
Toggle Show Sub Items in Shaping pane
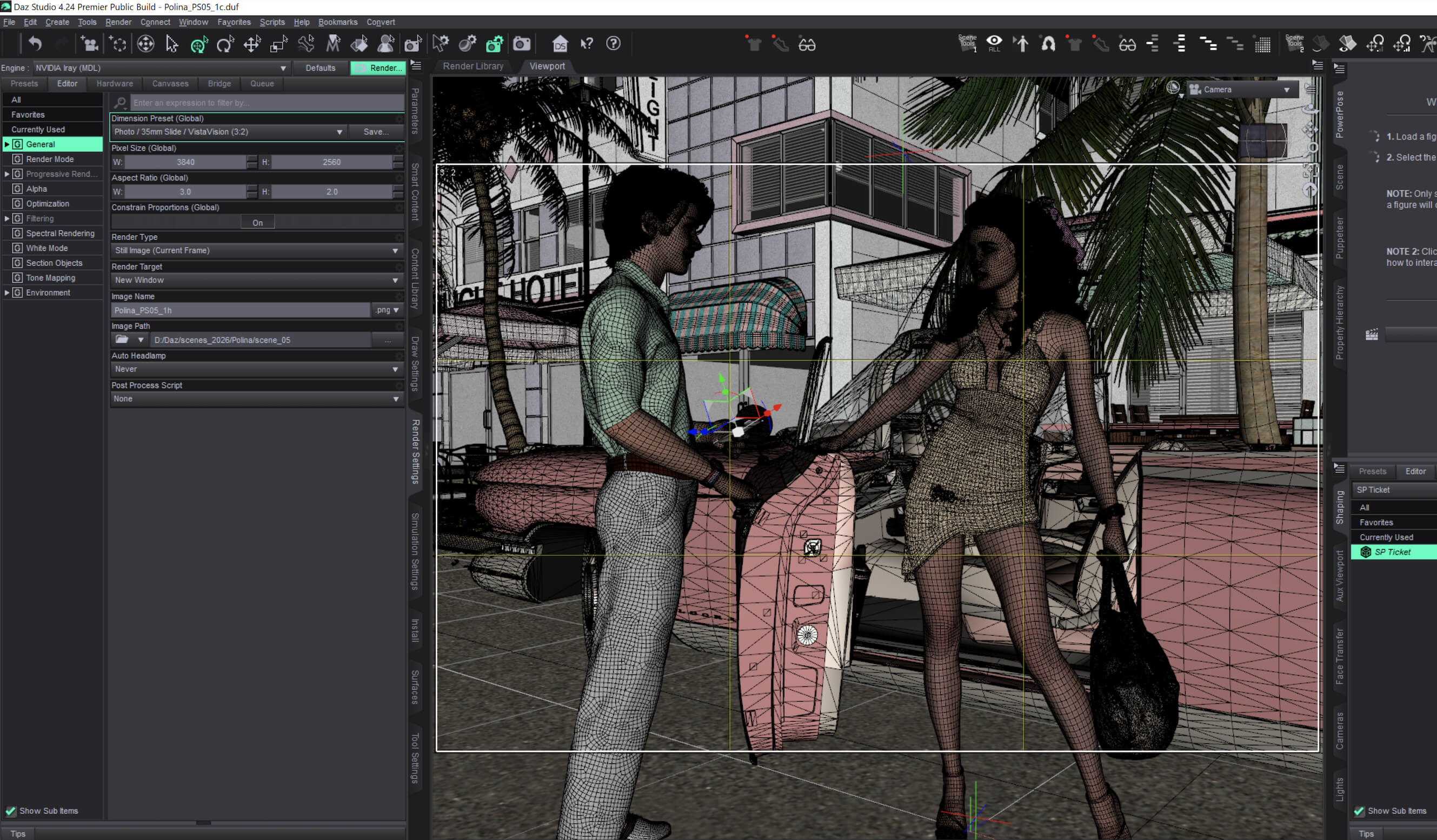coord(1359,810)
